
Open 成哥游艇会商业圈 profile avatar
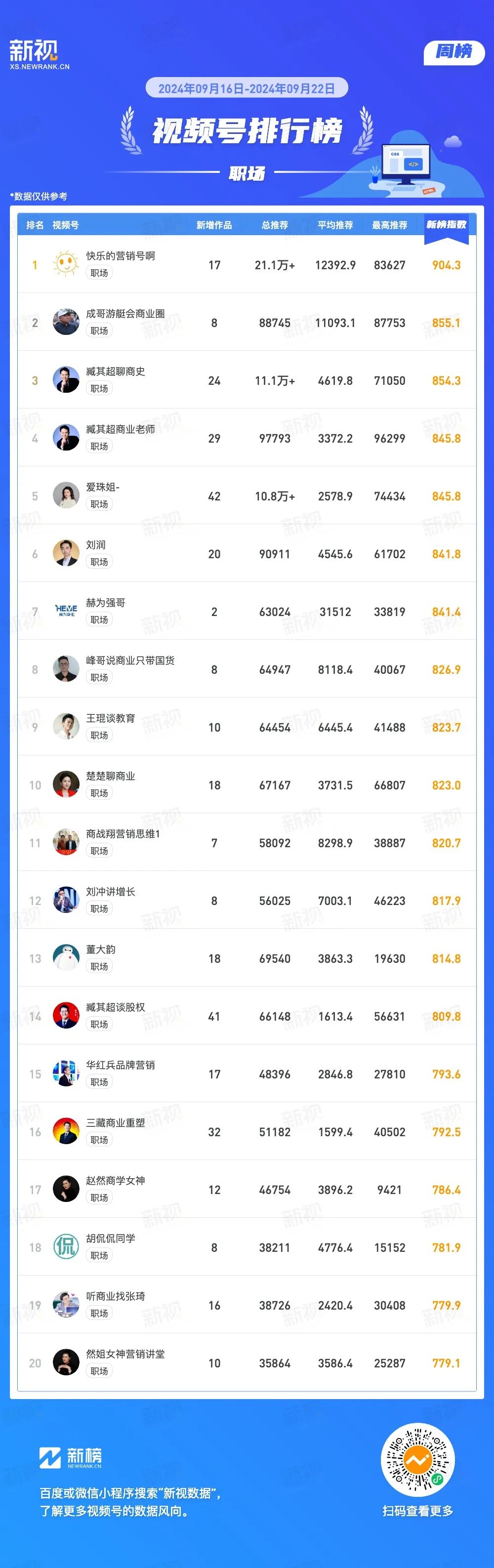pos(66,322)
